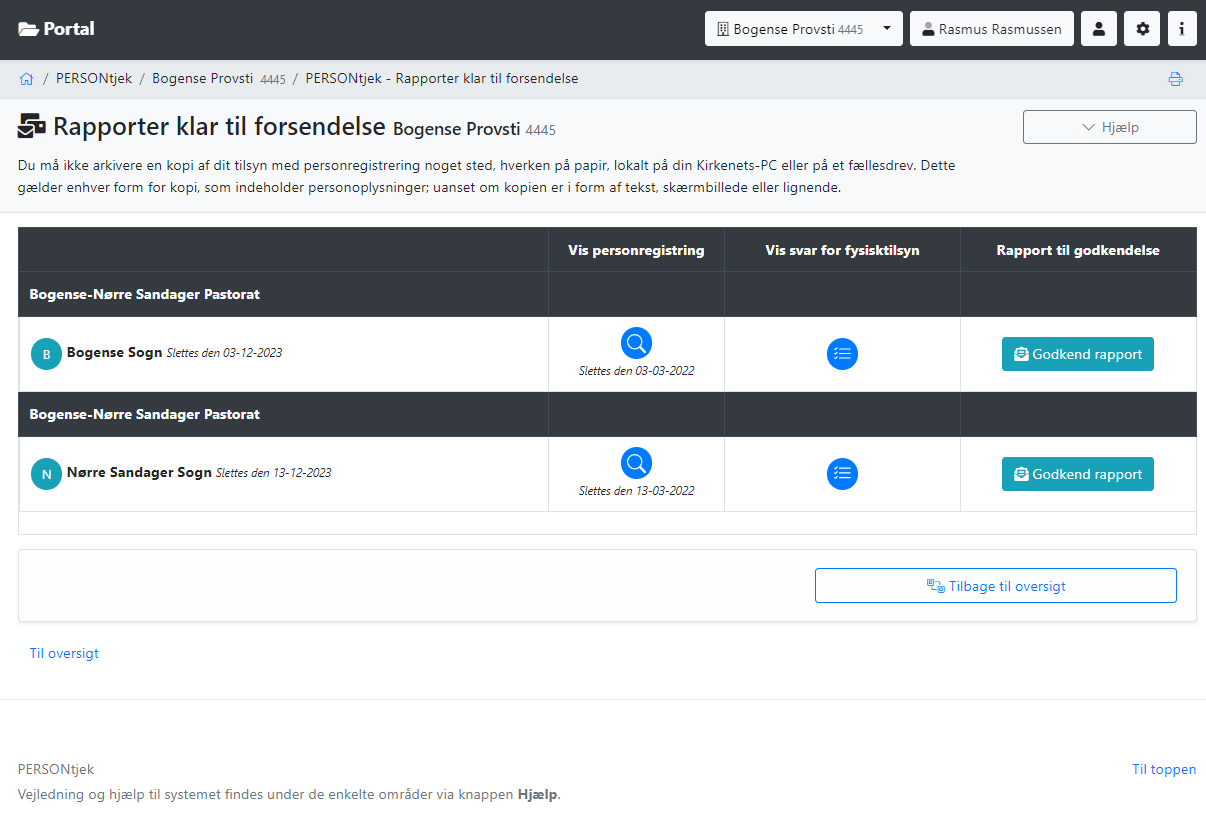The height and width of the screenshot is (830, 1206).
Task: Click the PERSONtjek footer text
Action: [x=56, y=769]
